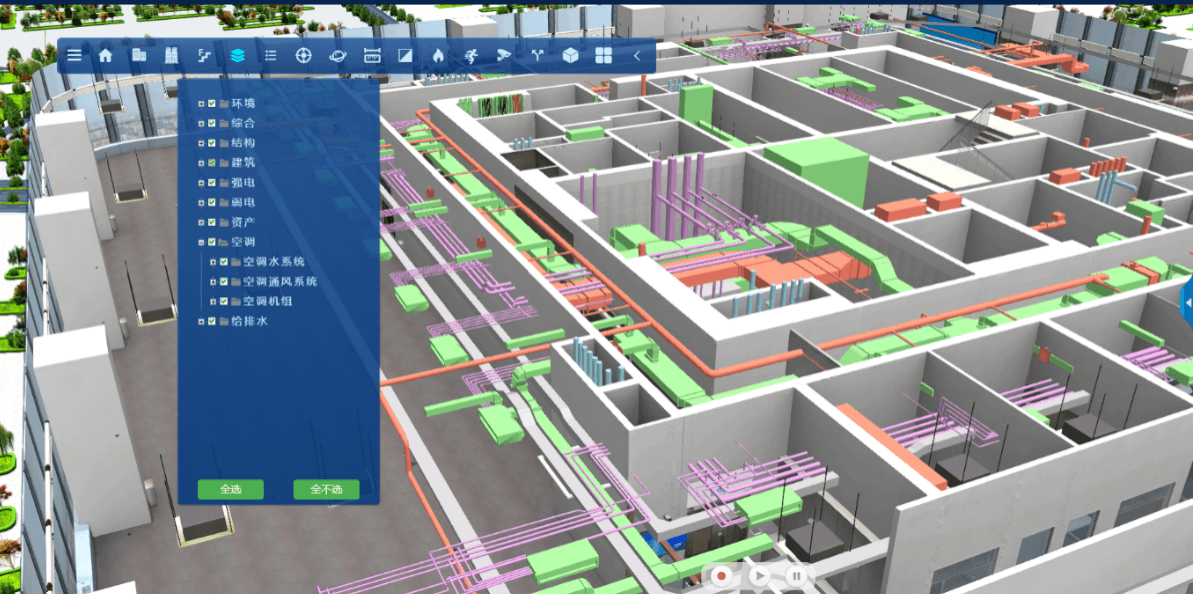Click the 给排水 folder icon
The width and height of the screenshot is (1193, 596).
tap(224, 321)
